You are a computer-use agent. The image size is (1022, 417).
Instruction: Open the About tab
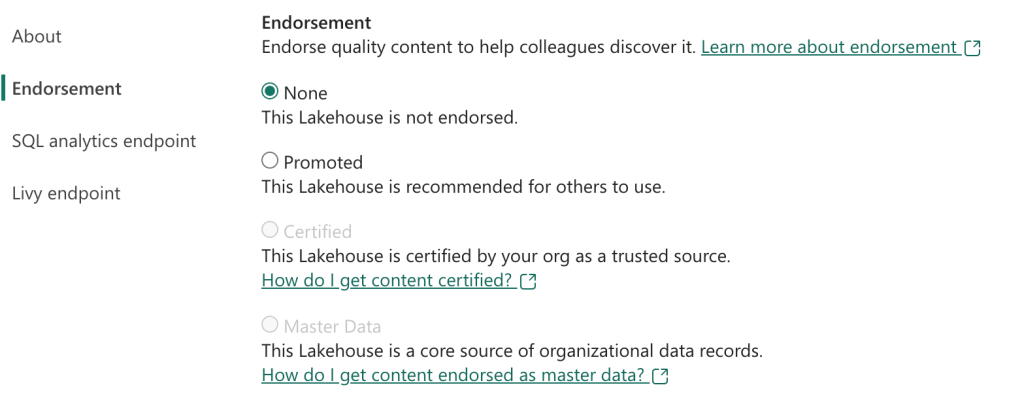pos(37,37)
